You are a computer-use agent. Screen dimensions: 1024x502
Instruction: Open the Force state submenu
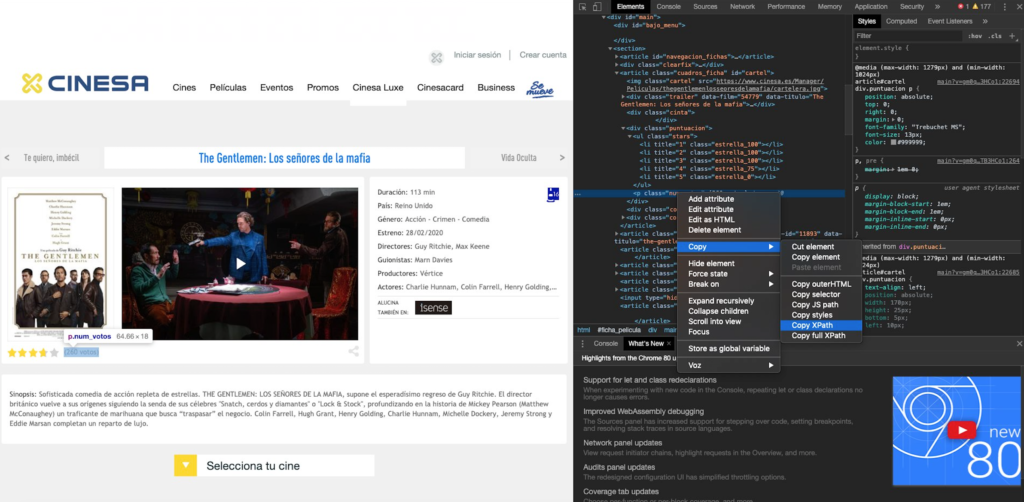(x=729, y=274)
